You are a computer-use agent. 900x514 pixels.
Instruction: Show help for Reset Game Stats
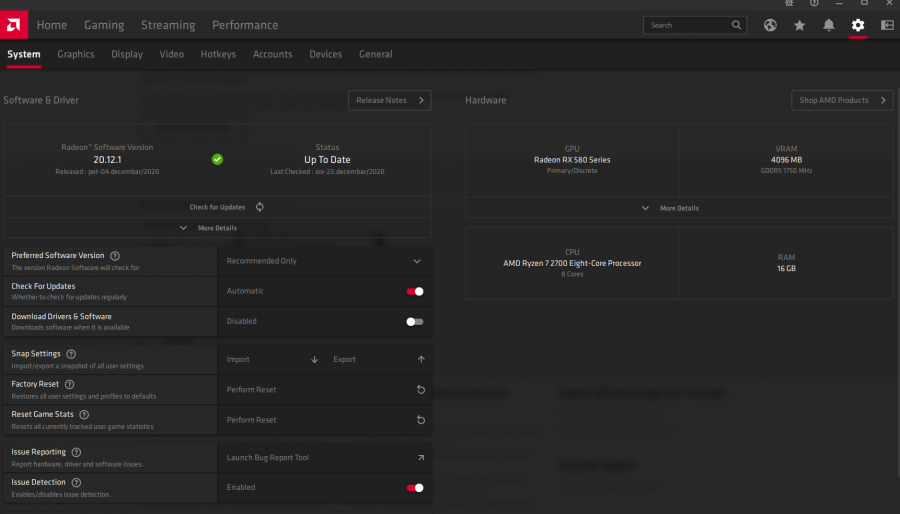click(84, 415)
